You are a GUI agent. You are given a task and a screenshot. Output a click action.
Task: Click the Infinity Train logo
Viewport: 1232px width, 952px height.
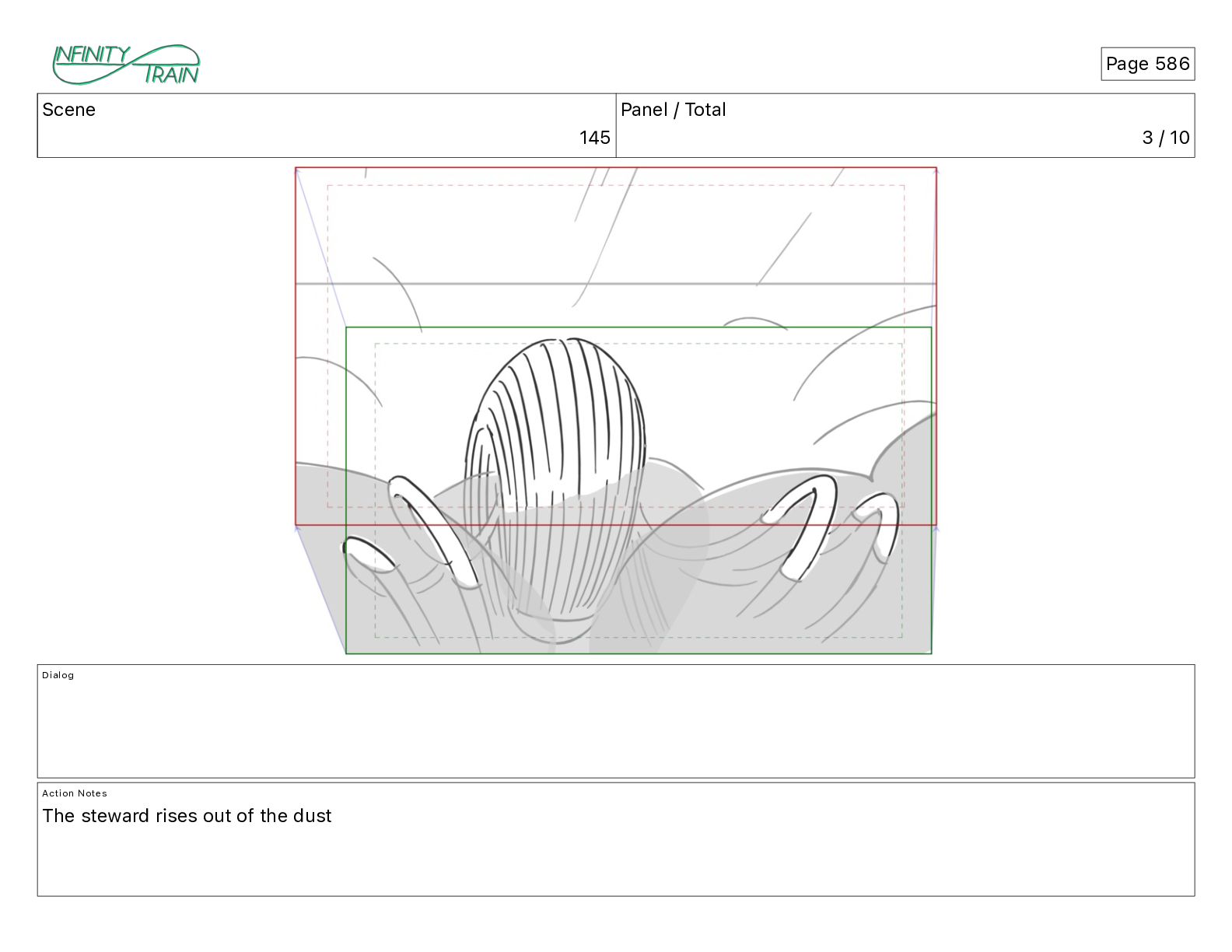coord(126,65)
